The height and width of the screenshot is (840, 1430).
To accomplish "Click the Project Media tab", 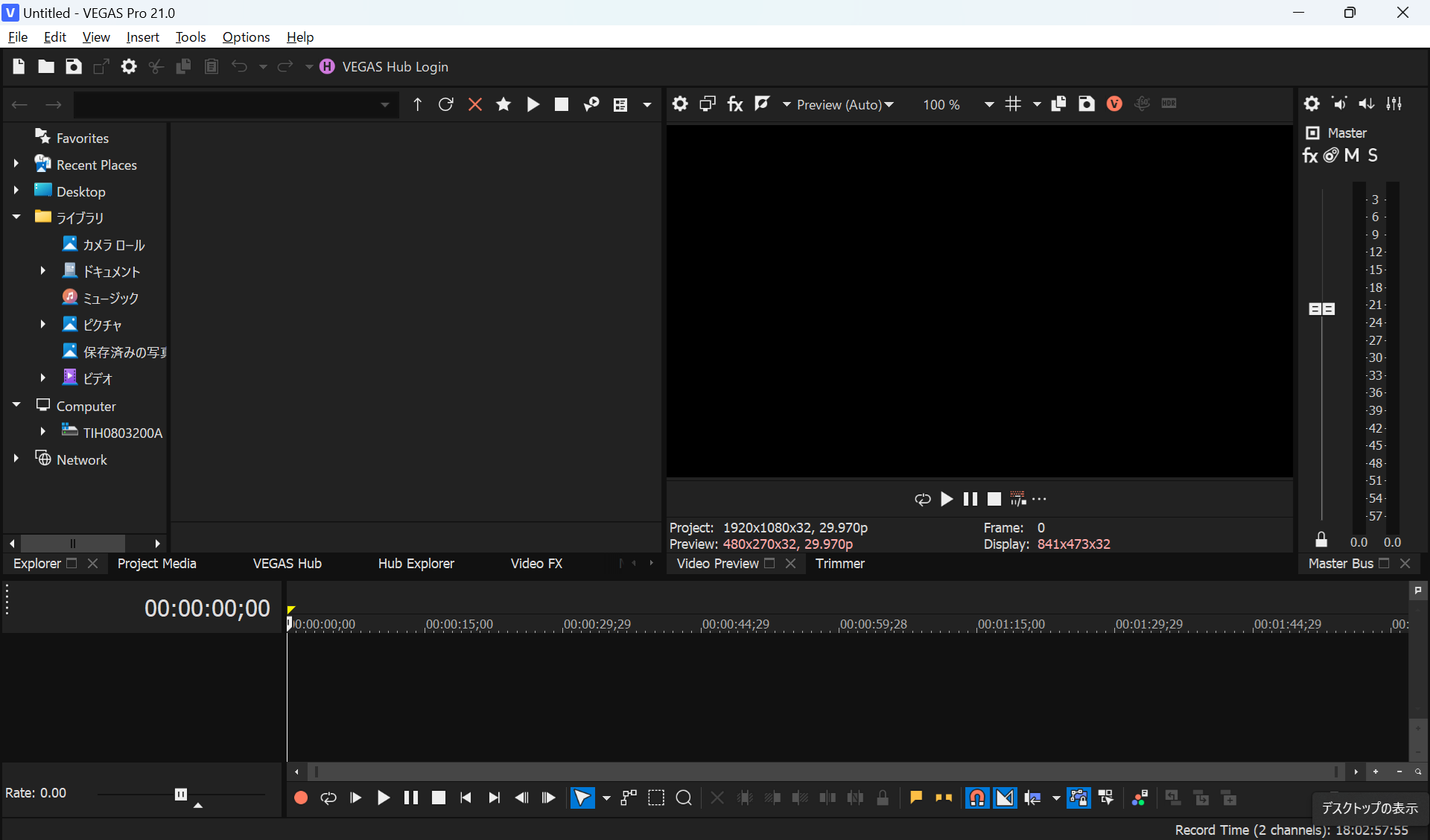I will pyautogui.click(x=157, y=563).
